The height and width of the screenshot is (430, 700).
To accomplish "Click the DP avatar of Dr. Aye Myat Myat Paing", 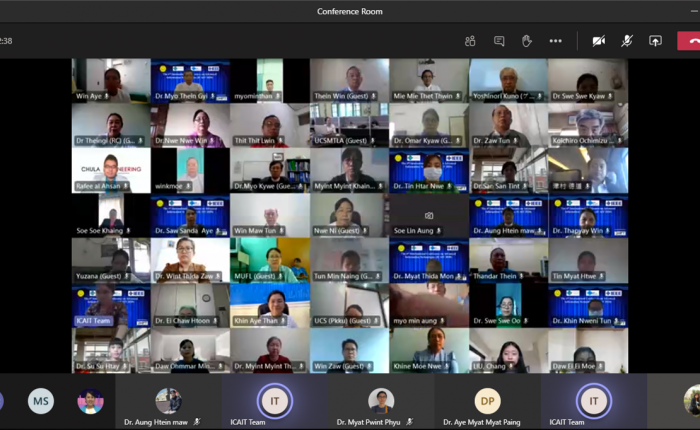I will pos(486,401).
